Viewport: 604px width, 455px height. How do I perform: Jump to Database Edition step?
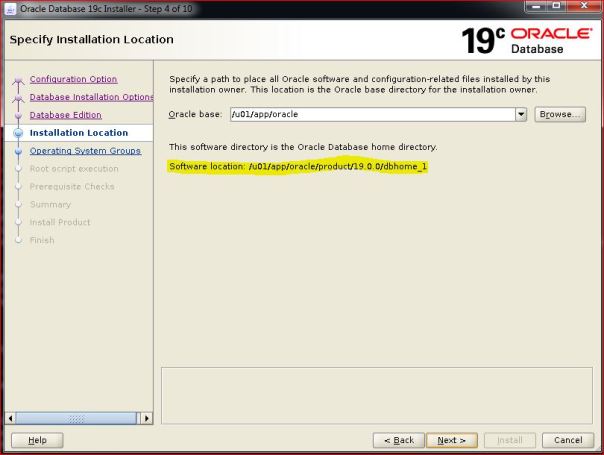click(x=65, y=115)
